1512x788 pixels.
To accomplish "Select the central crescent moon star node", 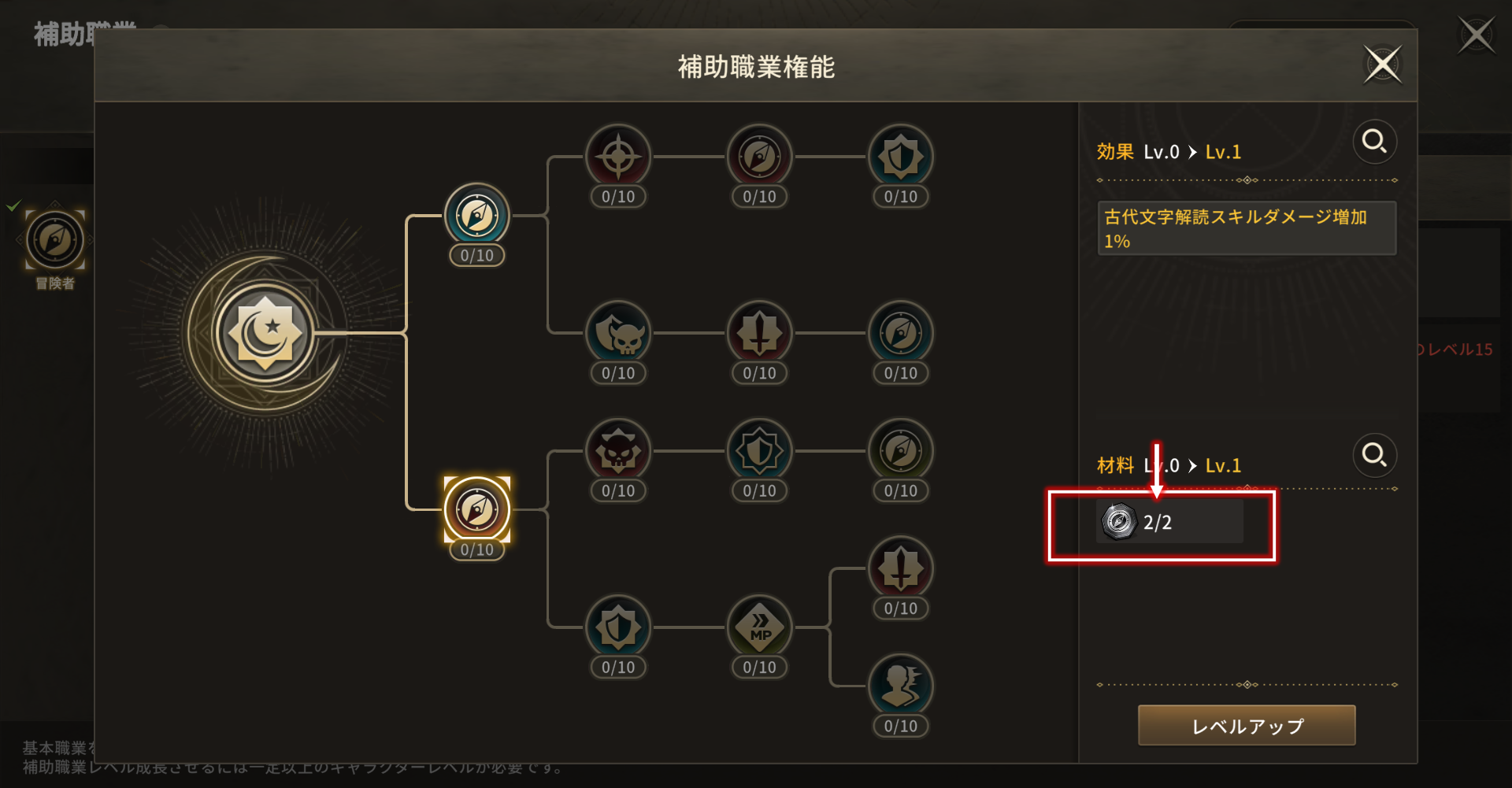I will (265, 333).
